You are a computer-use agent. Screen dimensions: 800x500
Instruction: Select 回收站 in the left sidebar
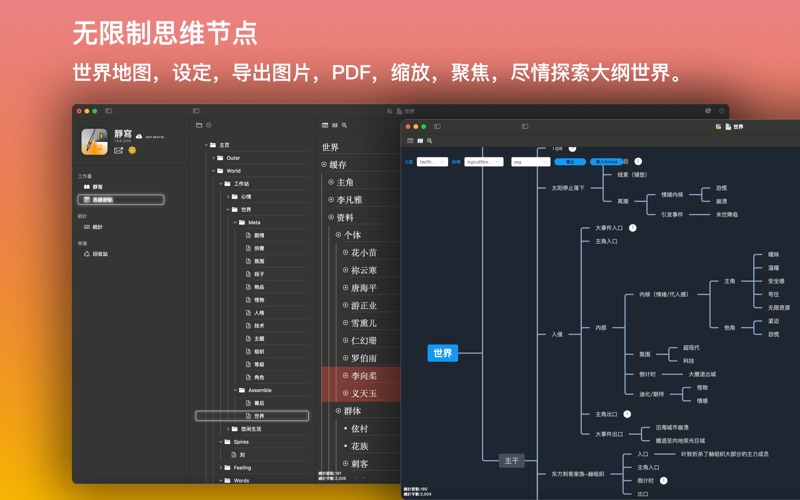click(98, 254)
